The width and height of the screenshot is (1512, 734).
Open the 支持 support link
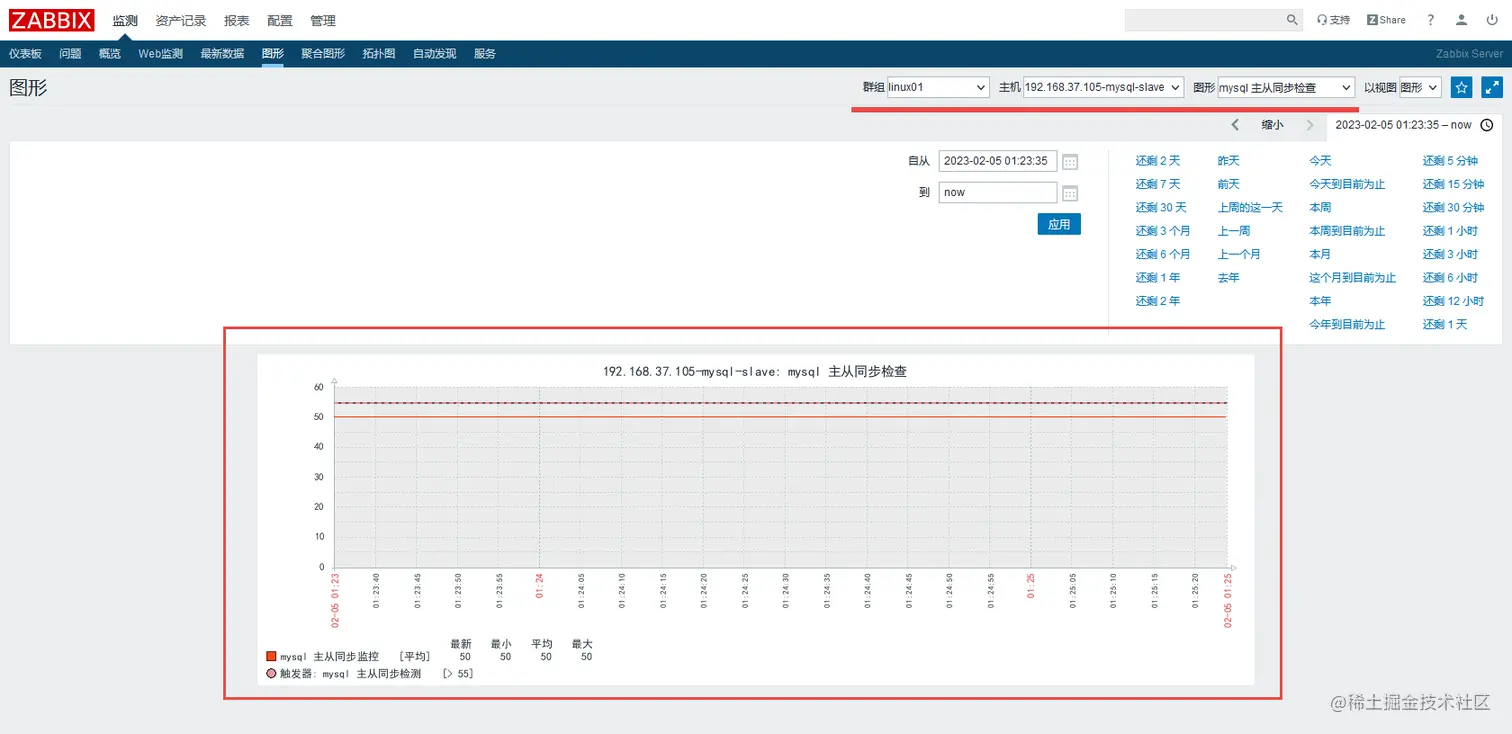click(x=1333, y=20)
